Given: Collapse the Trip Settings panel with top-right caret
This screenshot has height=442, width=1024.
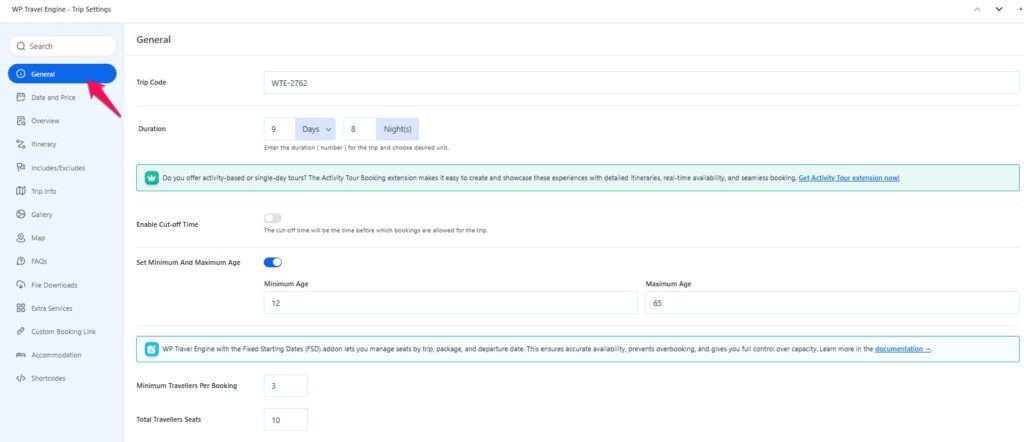Looking at the screenshot, I should tap(1016, 9).
